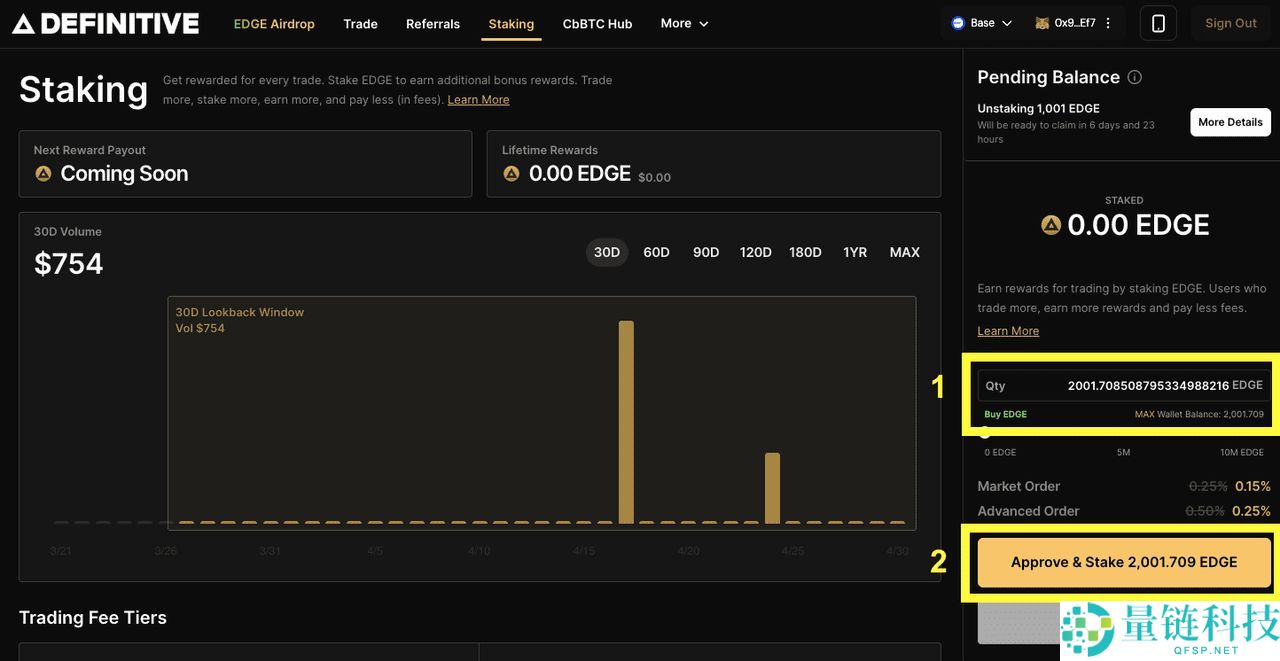Screen dimensions: 1280x661
Task: Open the Base network dropdown
Action: pos(982,23)
